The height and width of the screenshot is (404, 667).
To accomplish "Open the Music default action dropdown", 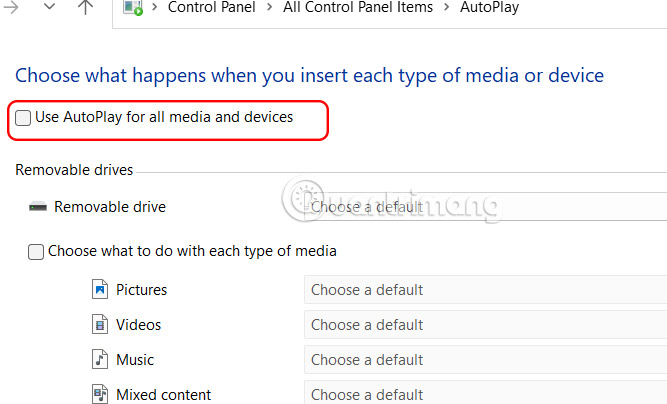I will (x=485, y=360).
